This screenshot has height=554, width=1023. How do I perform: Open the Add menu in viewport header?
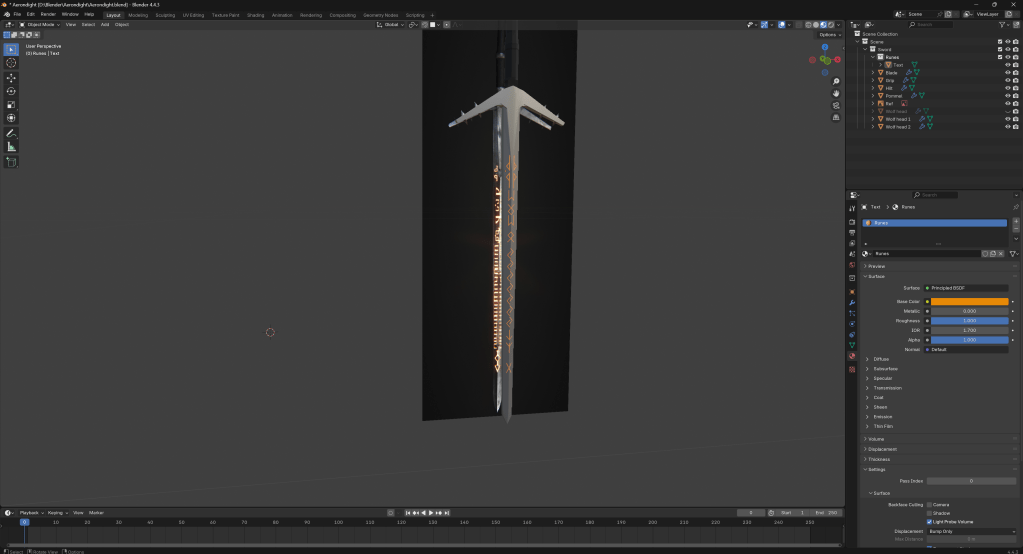(105, 24)
